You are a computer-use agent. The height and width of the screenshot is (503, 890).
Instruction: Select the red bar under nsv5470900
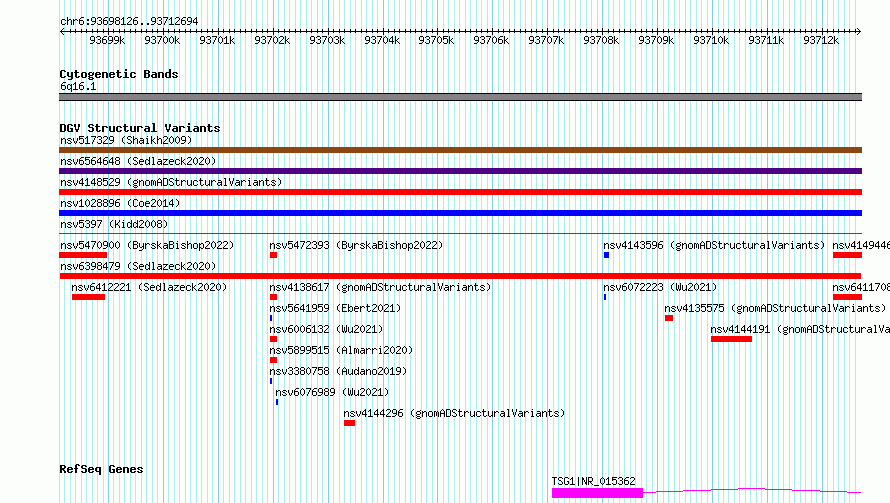pyautogui.click(x=83, y=255)
